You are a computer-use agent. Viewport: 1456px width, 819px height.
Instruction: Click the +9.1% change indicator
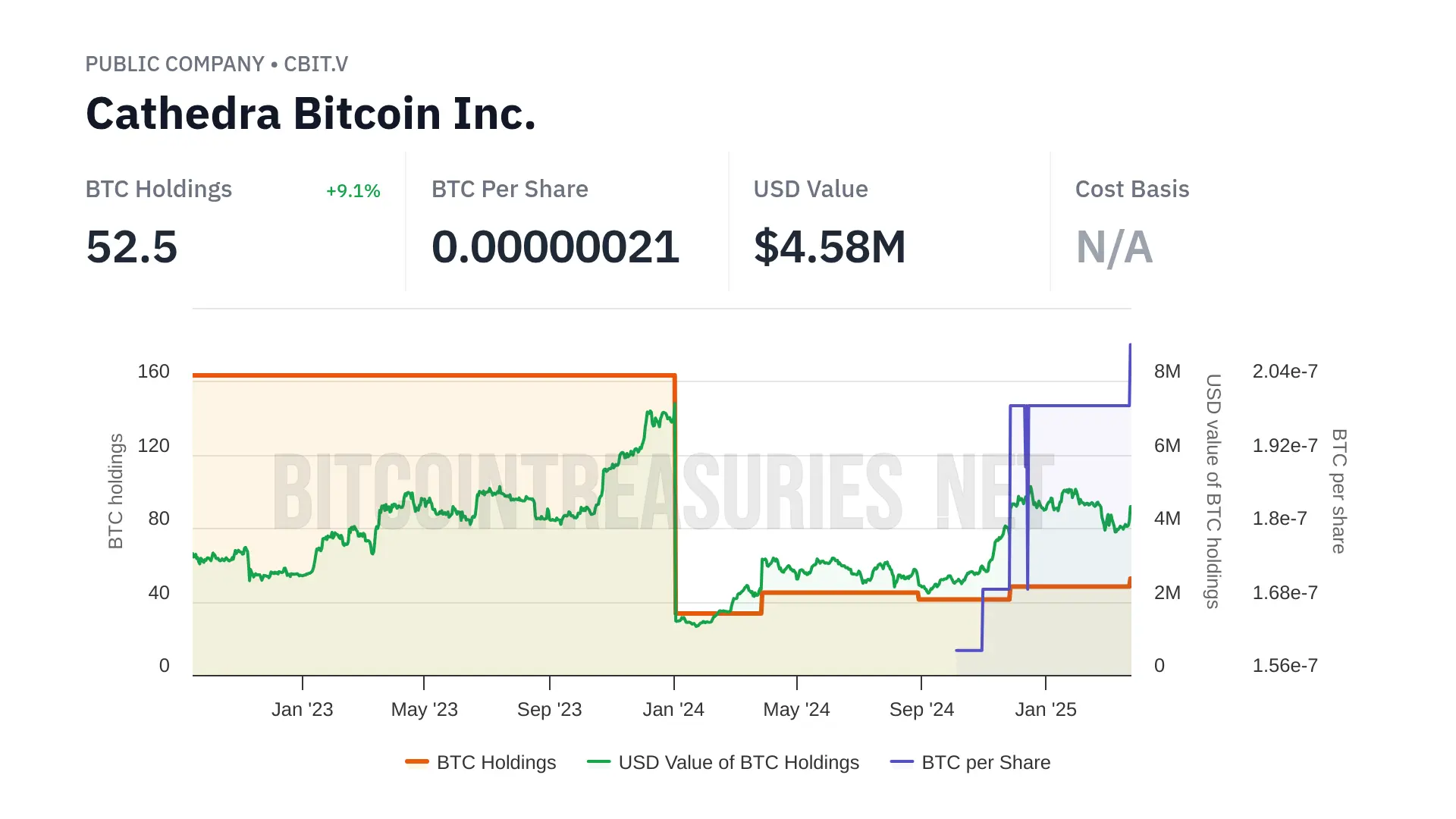(353, 191)
